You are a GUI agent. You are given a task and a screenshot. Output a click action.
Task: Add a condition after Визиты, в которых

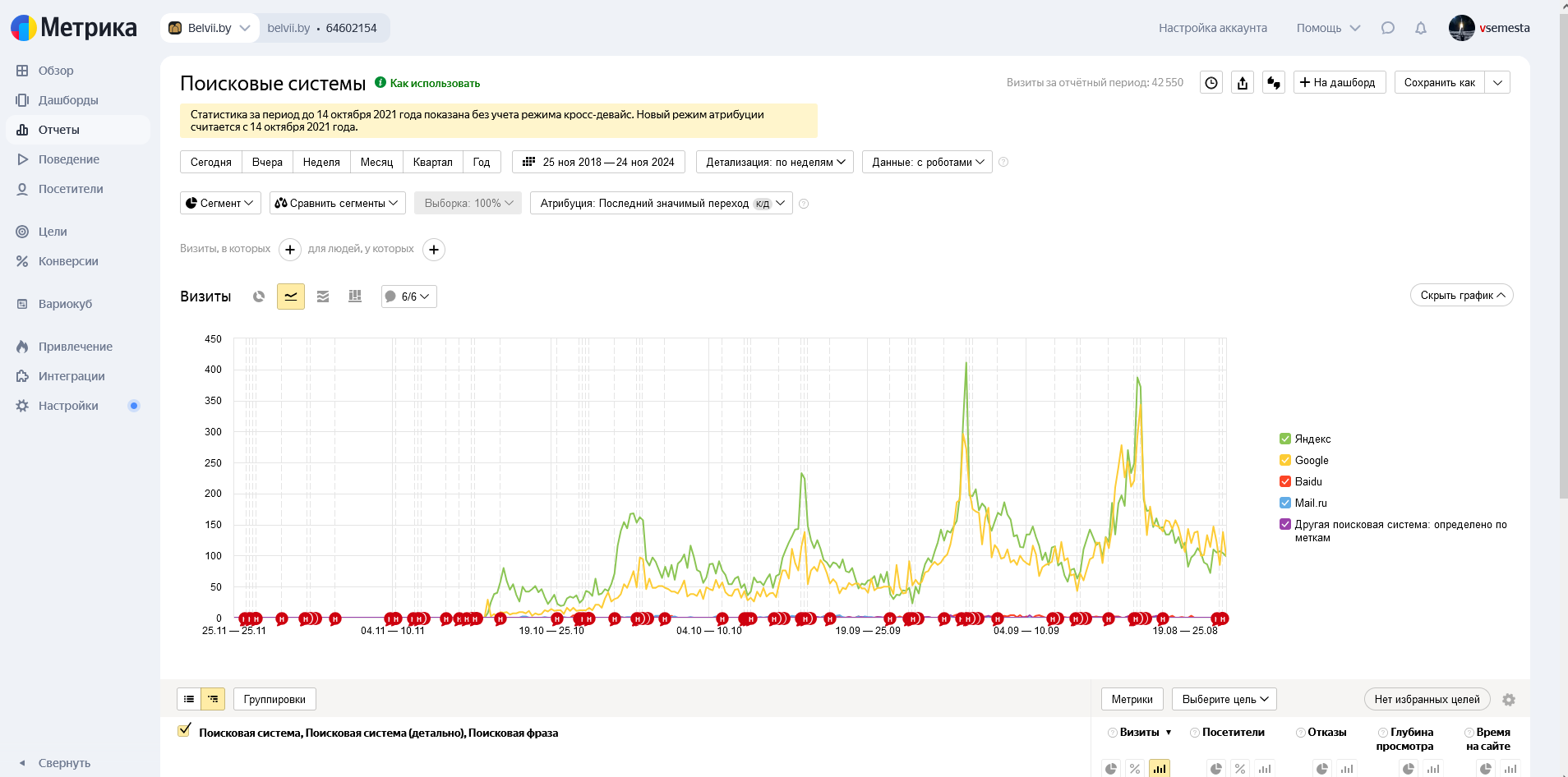click(x=290, y=250)
